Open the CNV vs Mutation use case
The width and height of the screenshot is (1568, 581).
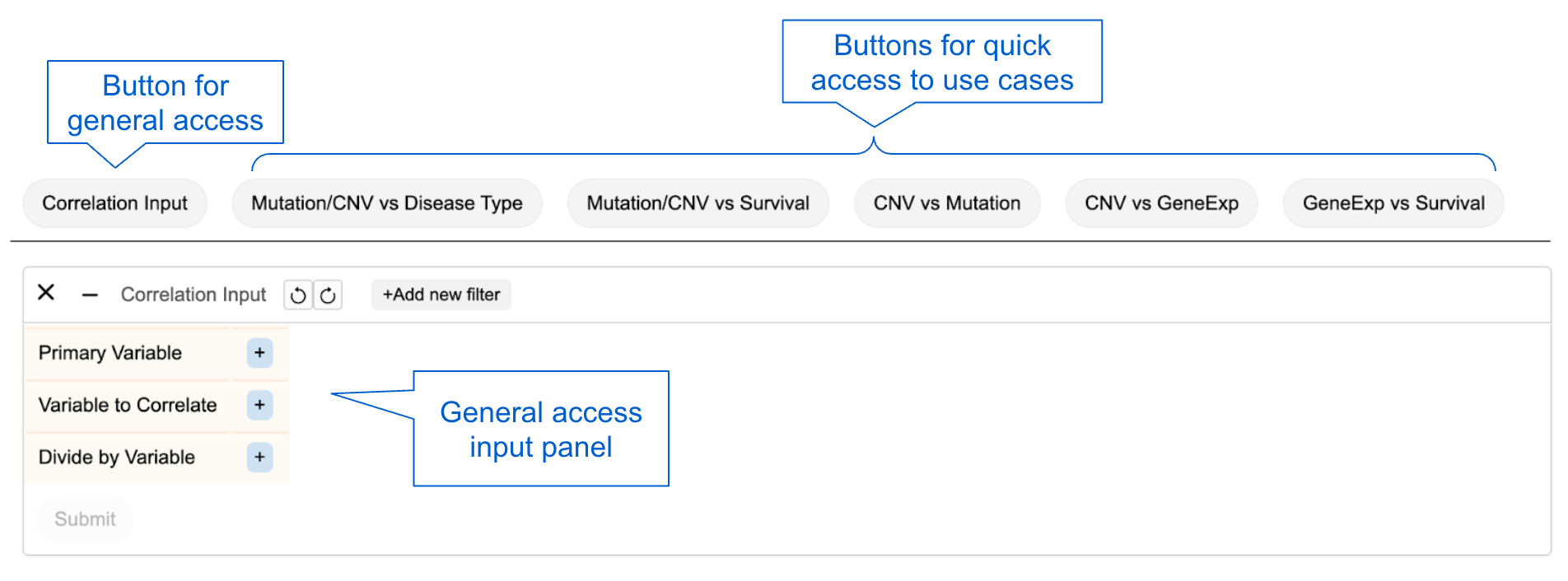coord(946,203)
